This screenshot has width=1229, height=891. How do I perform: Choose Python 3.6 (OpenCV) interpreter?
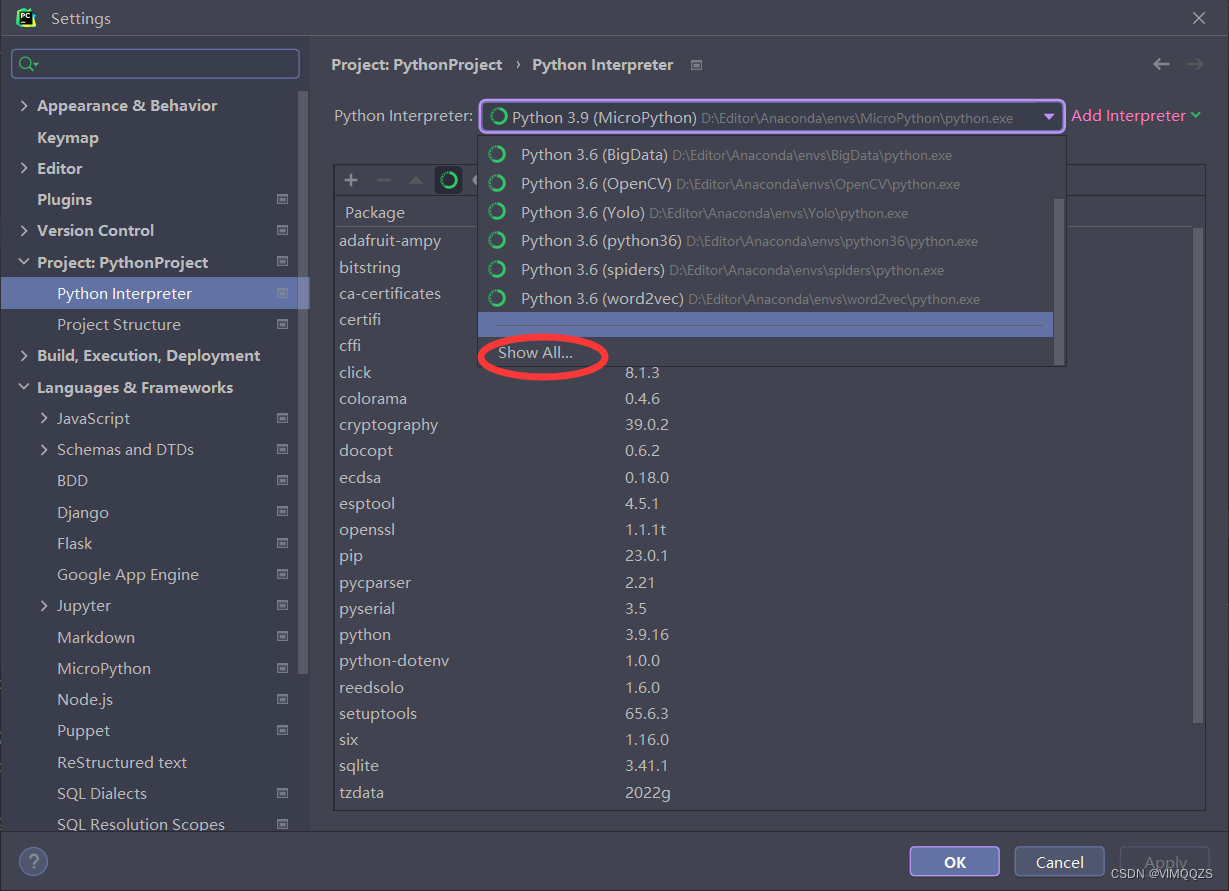tap(766, 184)
